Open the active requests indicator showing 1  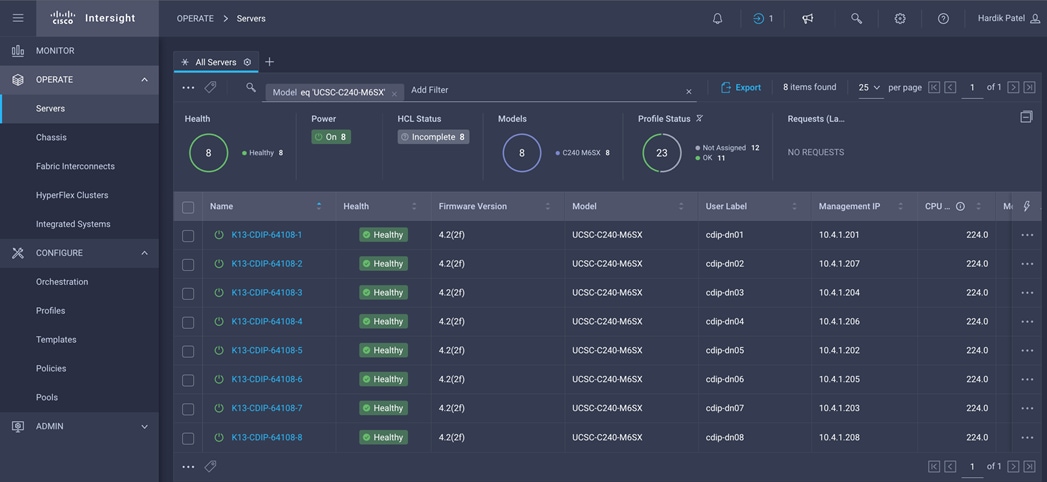click(763, 19)
